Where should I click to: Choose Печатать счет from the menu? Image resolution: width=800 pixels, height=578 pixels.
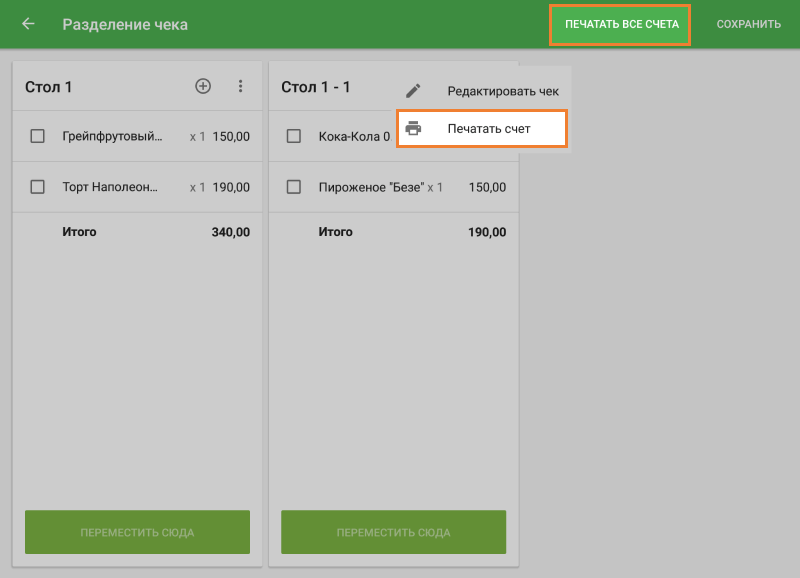point(489,129)
